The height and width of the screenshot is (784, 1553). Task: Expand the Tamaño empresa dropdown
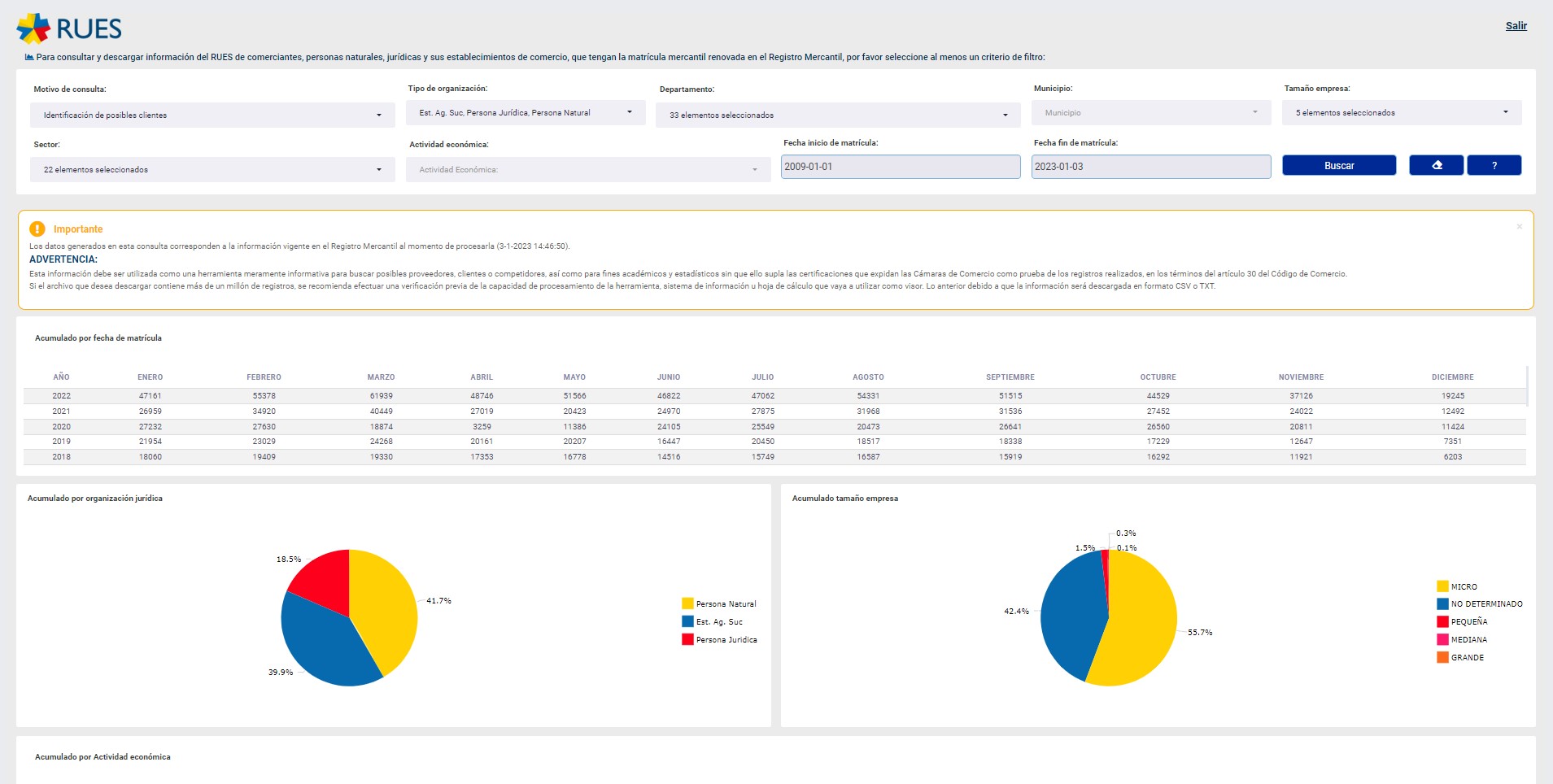point(1401,113)
